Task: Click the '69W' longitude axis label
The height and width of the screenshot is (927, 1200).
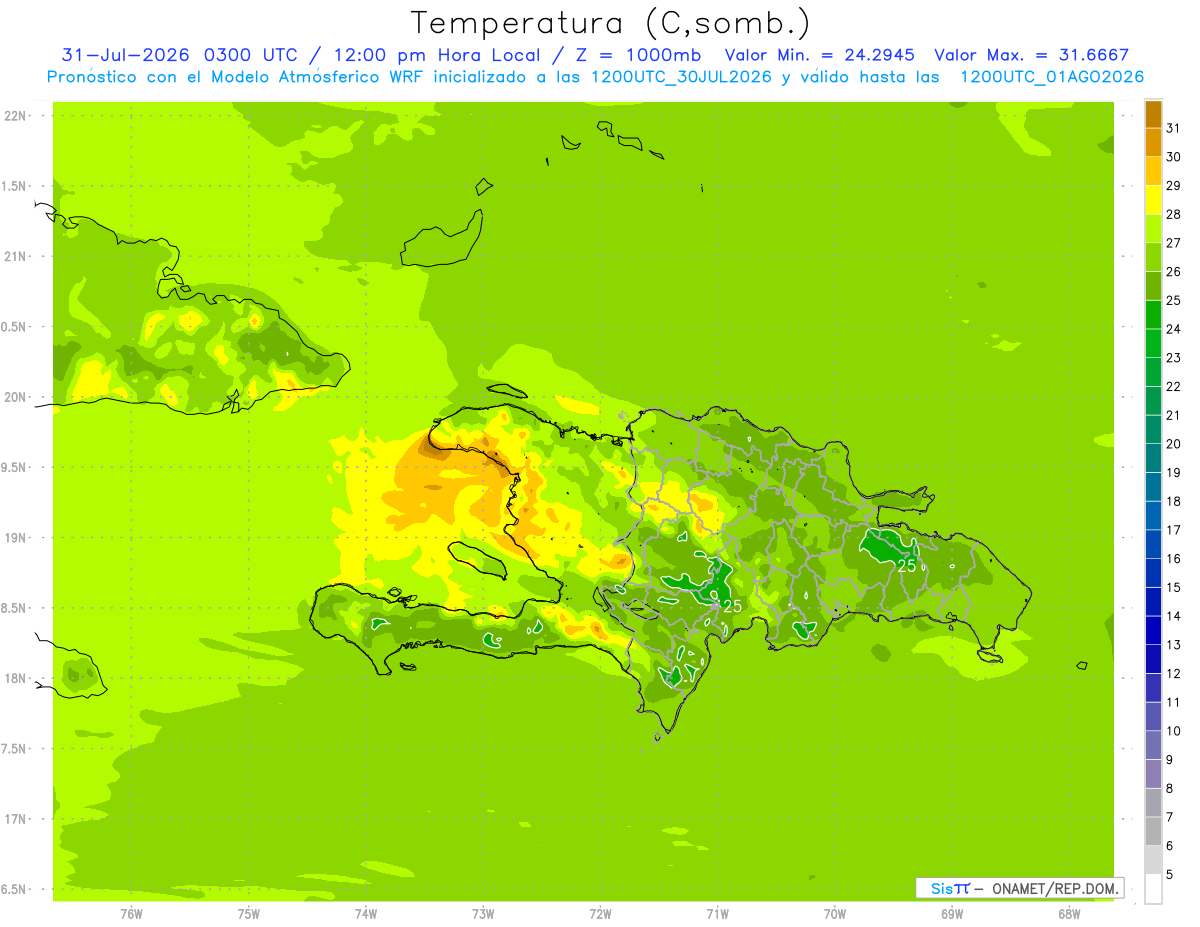Action: pos(952,913)
